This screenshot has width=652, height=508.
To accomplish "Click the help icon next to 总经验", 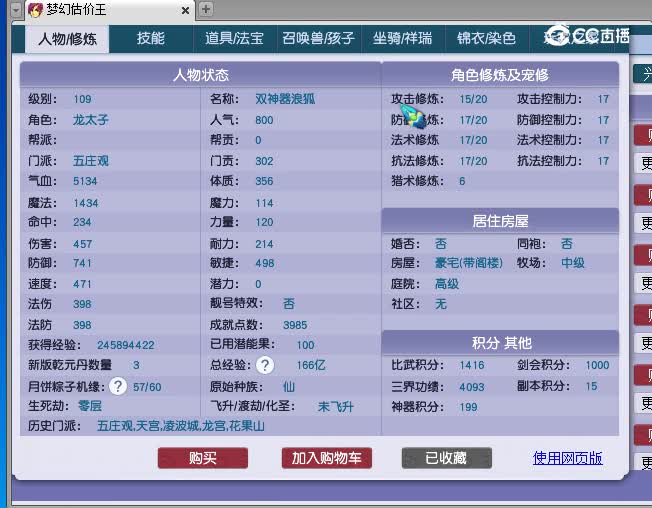I will pyautogui.click(x=265, y=365).
